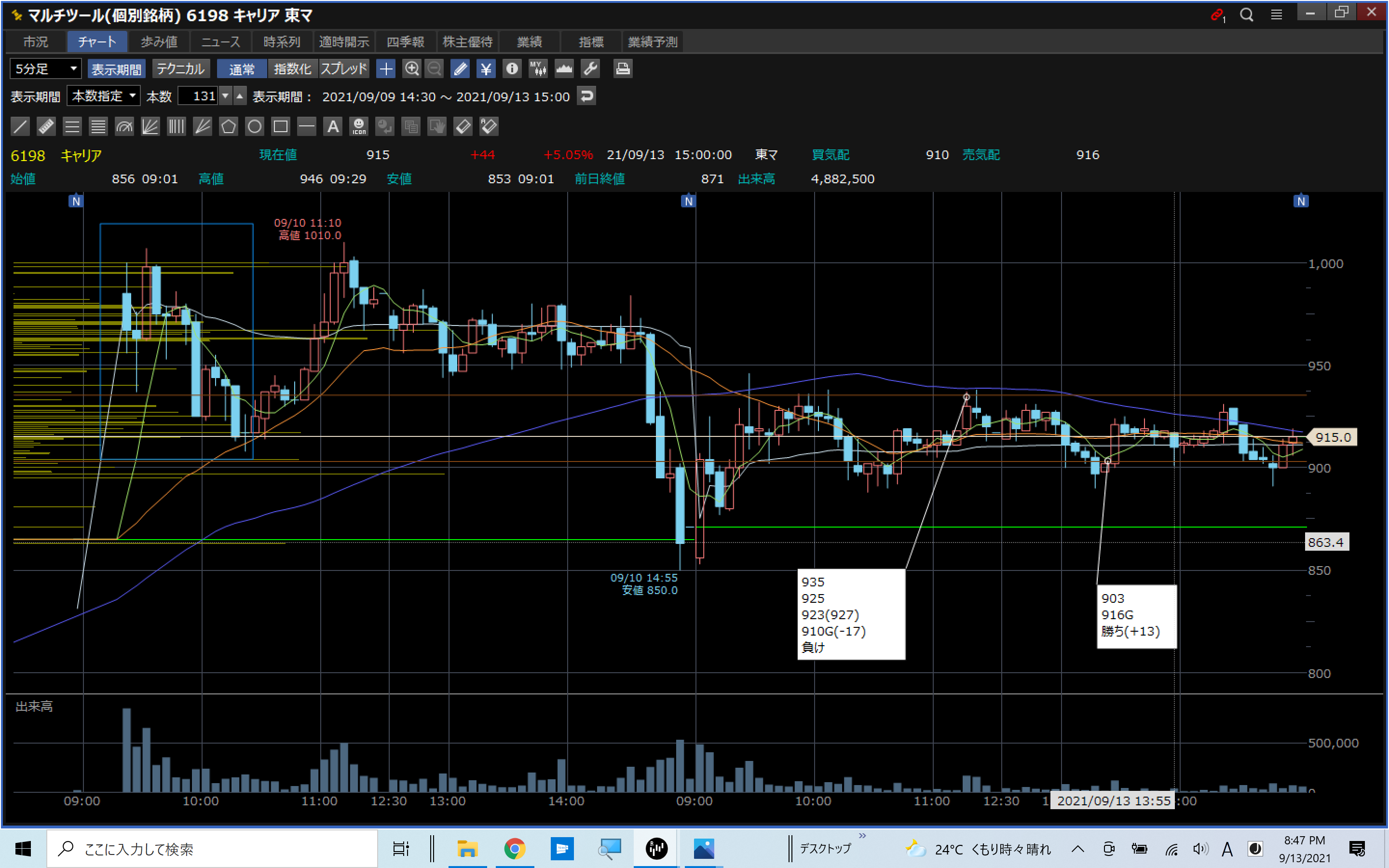The width and height of the screenshot is (1389, 868).
Task: Click the テクニカル button
Action: coord(180,69)
